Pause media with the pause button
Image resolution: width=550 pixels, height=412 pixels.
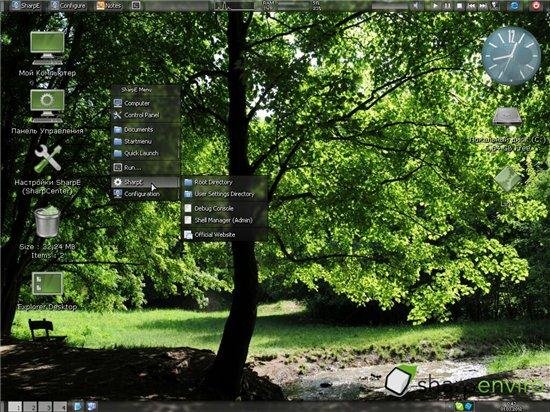click(x=447, y=6)
